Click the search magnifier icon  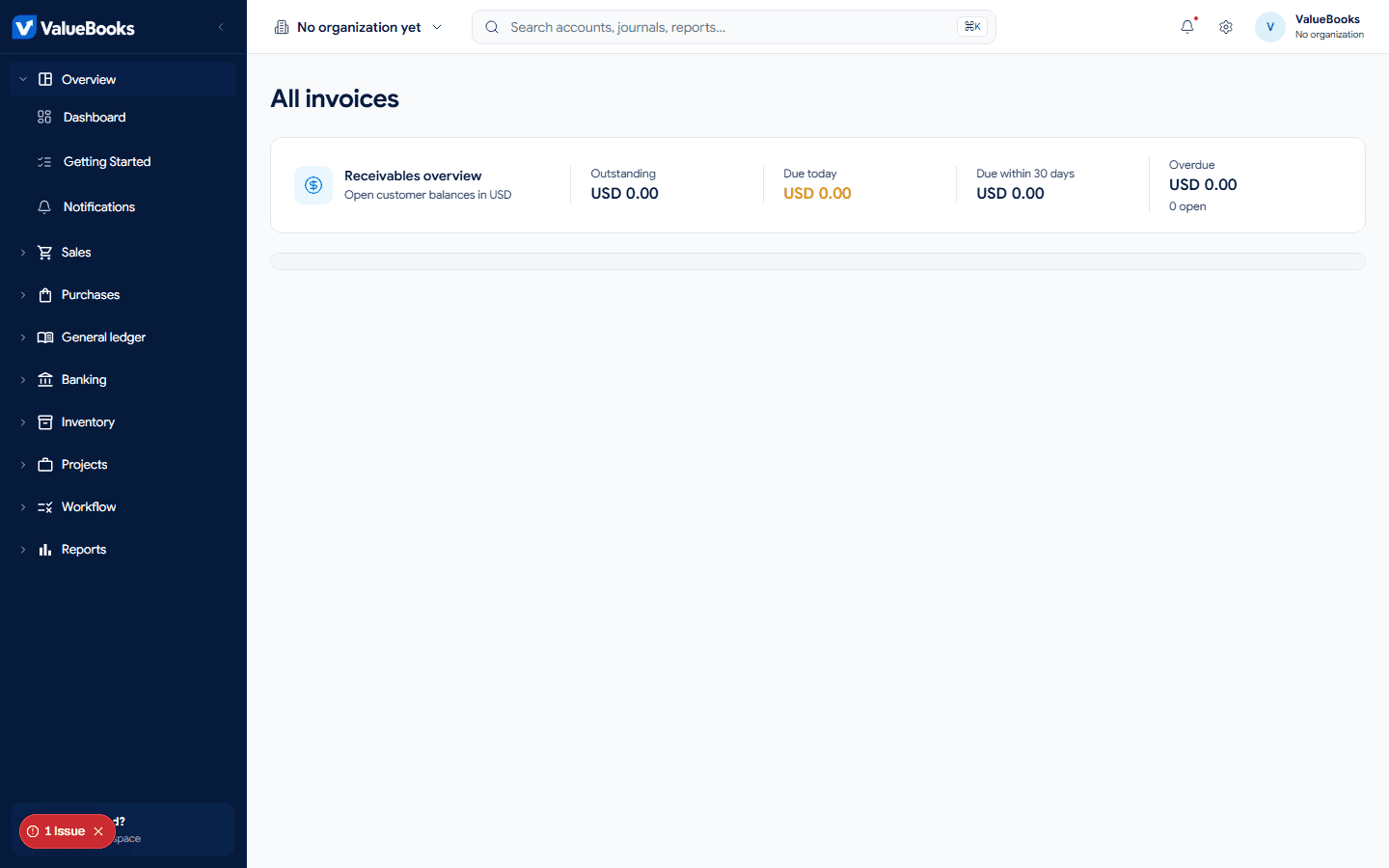pyautogui.click(x=492, y=27)
